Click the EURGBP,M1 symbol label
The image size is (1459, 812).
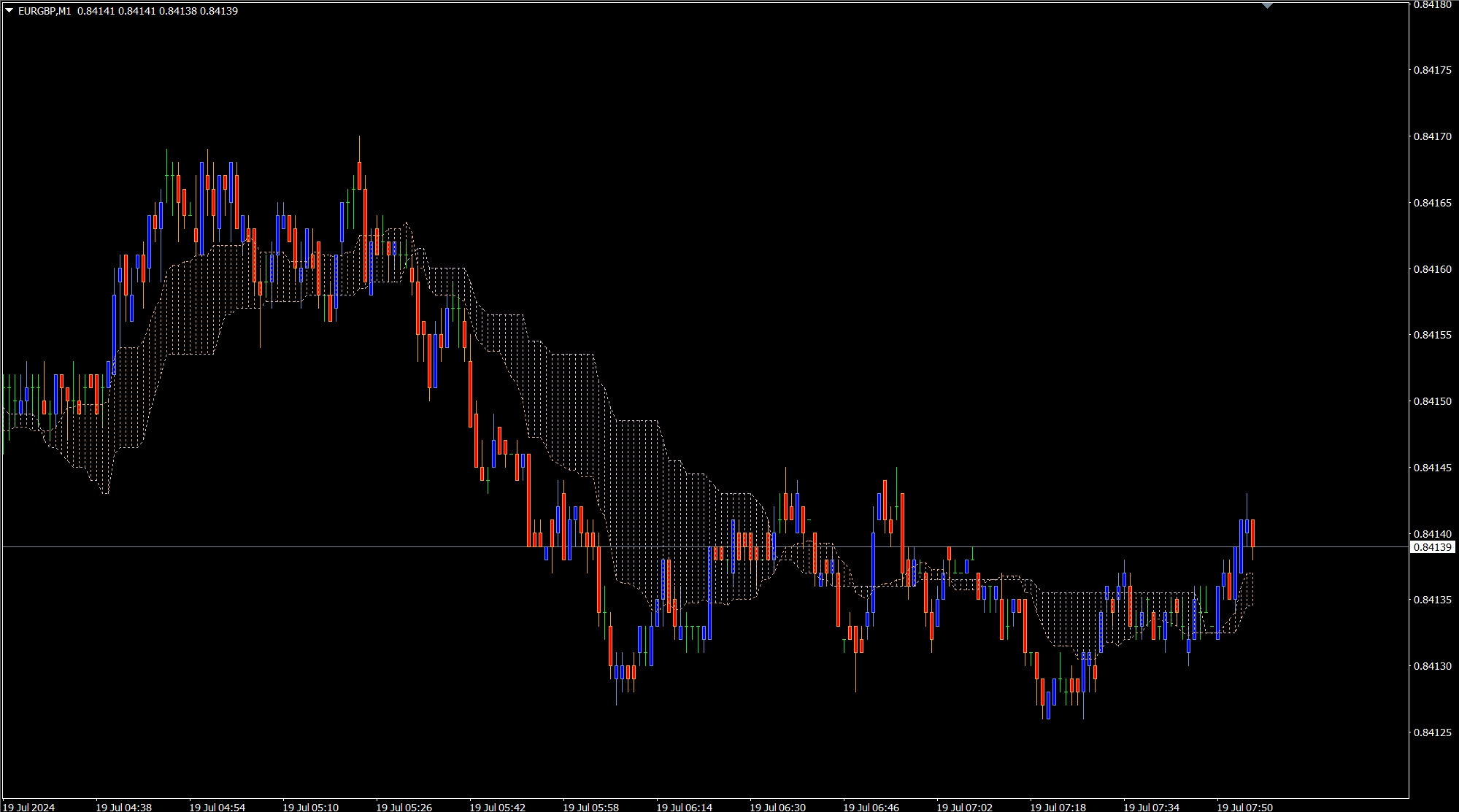pyautogui.click(x=44, y=11)
